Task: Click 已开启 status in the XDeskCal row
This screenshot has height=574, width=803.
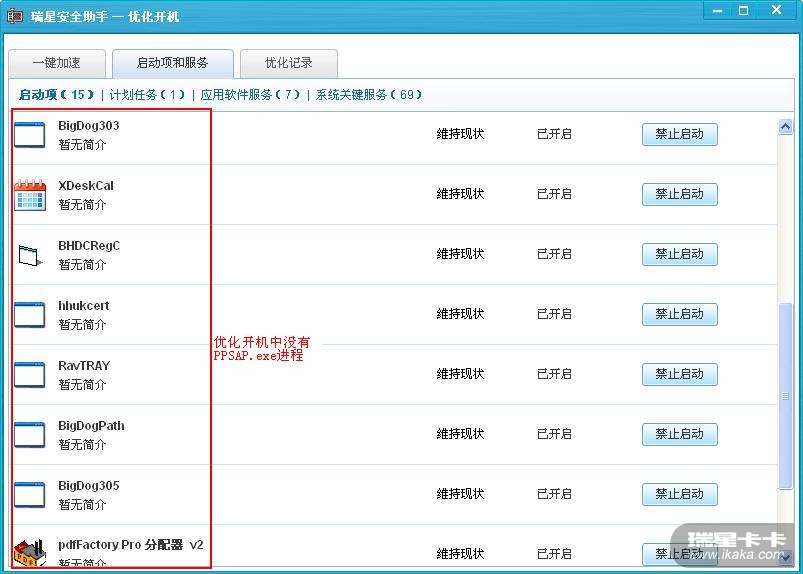Action: [x=554, y=194]
